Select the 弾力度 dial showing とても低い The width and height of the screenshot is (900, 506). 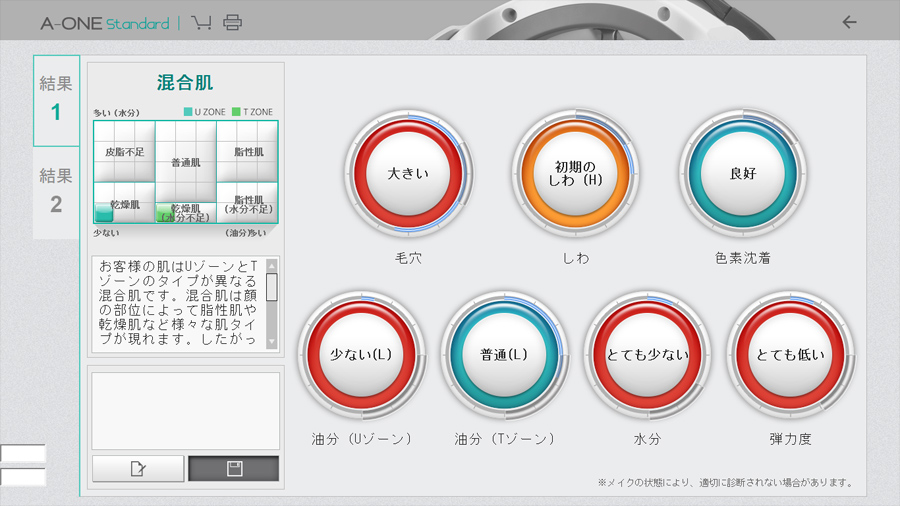790,355
